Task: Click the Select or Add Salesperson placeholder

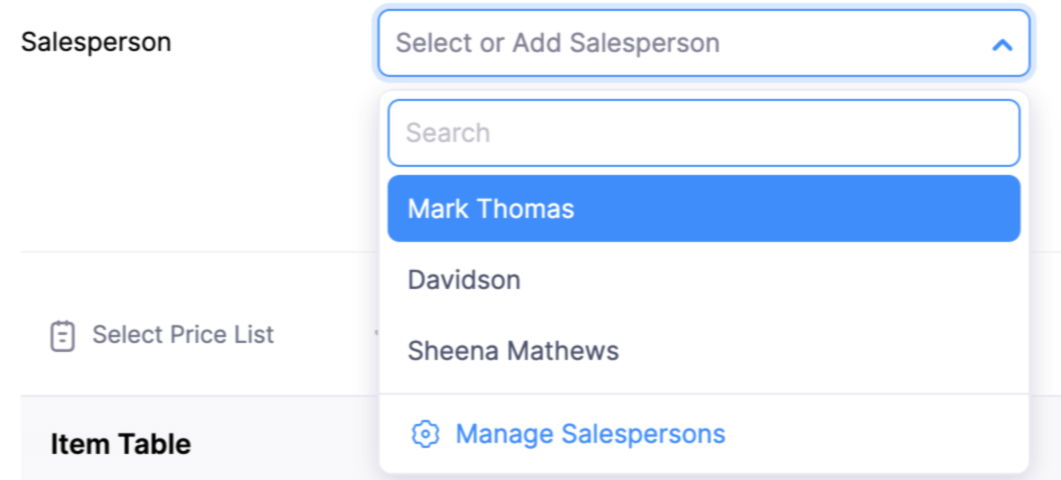Action: (x=557, y=44)
